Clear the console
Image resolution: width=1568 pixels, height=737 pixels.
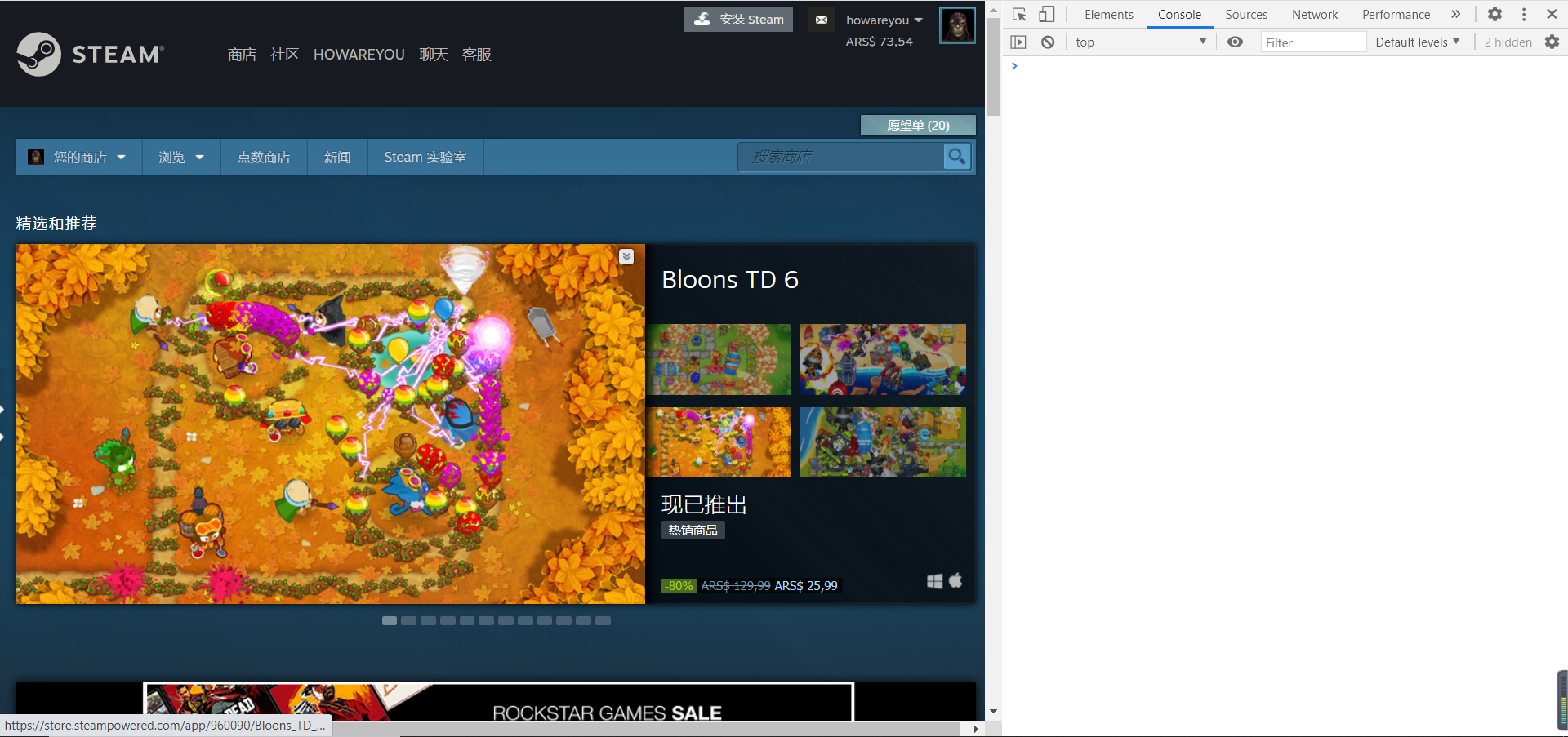click(1048, 42)
